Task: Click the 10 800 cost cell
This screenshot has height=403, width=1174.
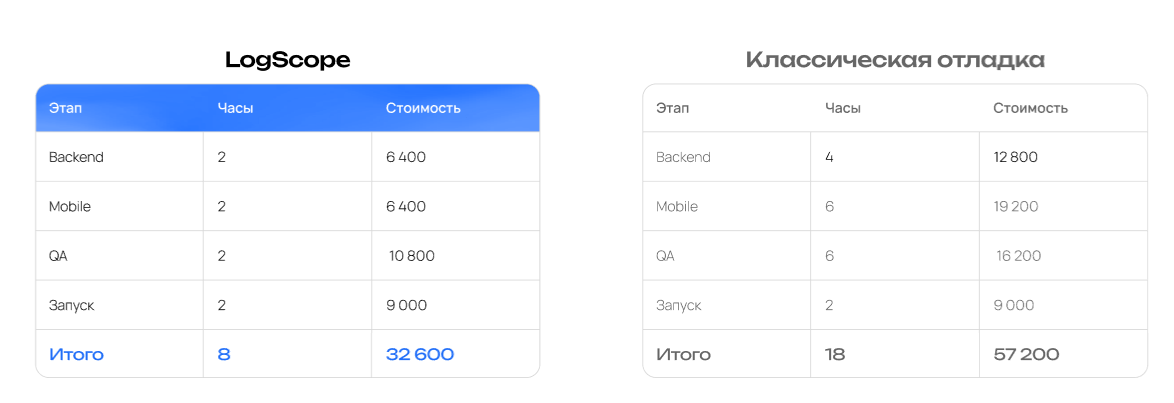Action: 411,256
